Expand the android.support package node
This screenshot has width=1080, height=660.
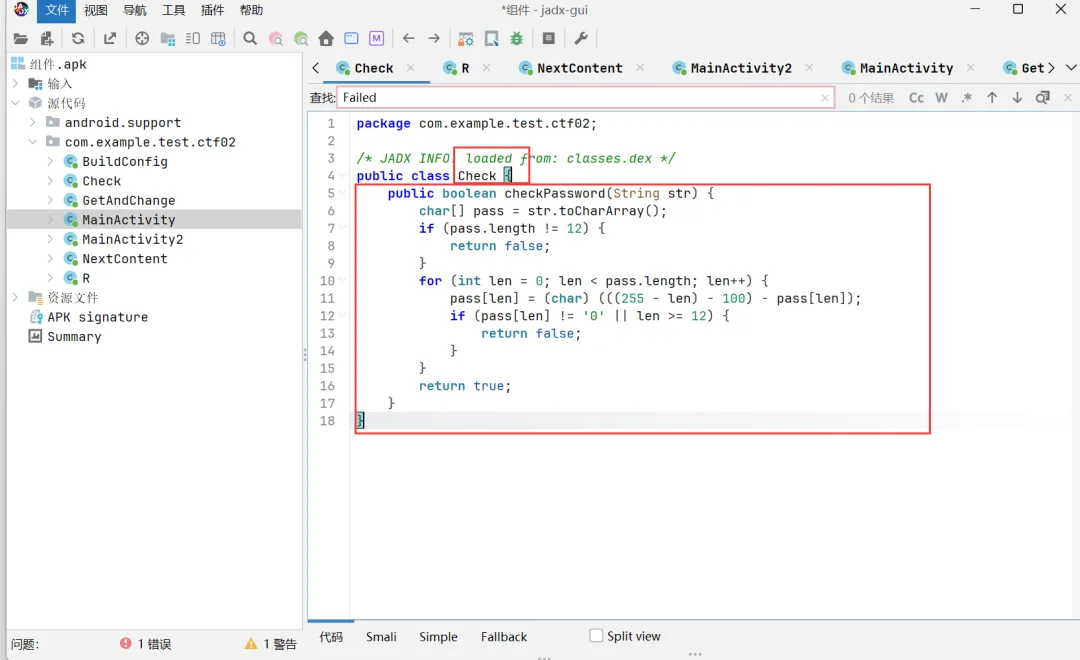33,123
